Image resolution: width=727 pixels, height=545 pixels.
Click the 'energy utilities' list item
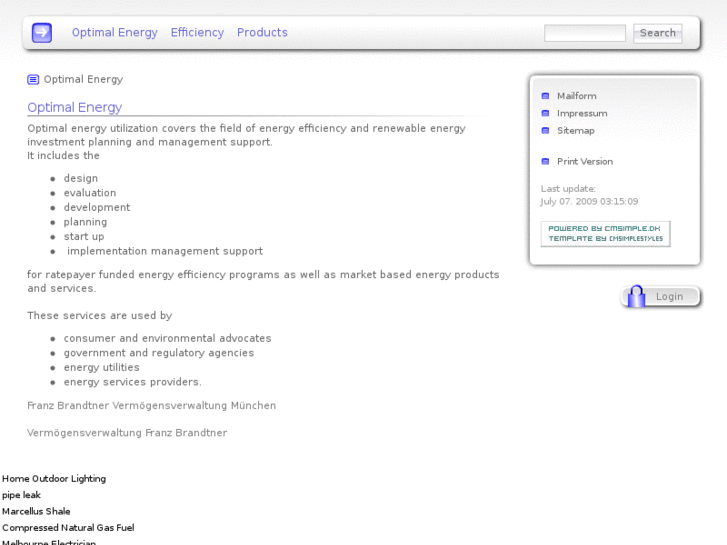pyautogui.click(x=102, y=367)
